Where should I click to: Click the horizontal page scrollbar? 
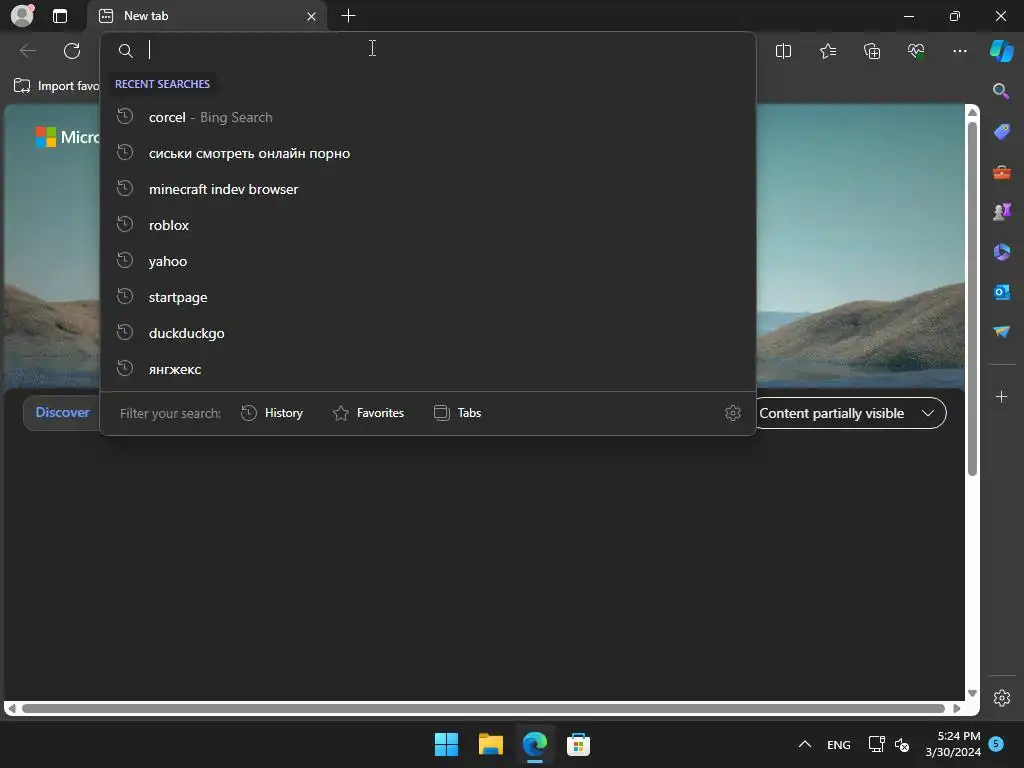coord(483,709)
